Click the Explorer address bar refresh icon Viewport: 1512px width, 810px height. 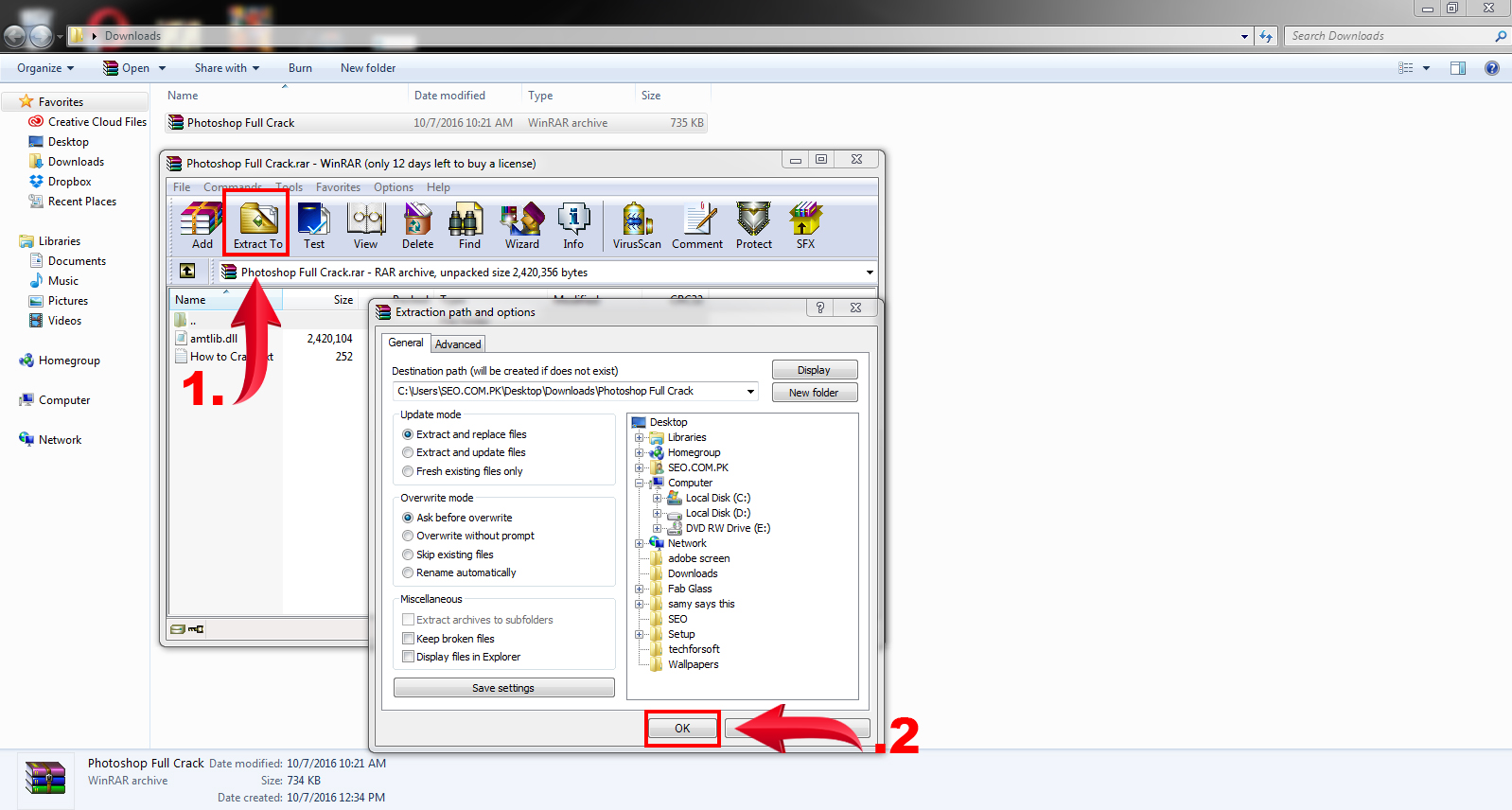click(1266, 36)
